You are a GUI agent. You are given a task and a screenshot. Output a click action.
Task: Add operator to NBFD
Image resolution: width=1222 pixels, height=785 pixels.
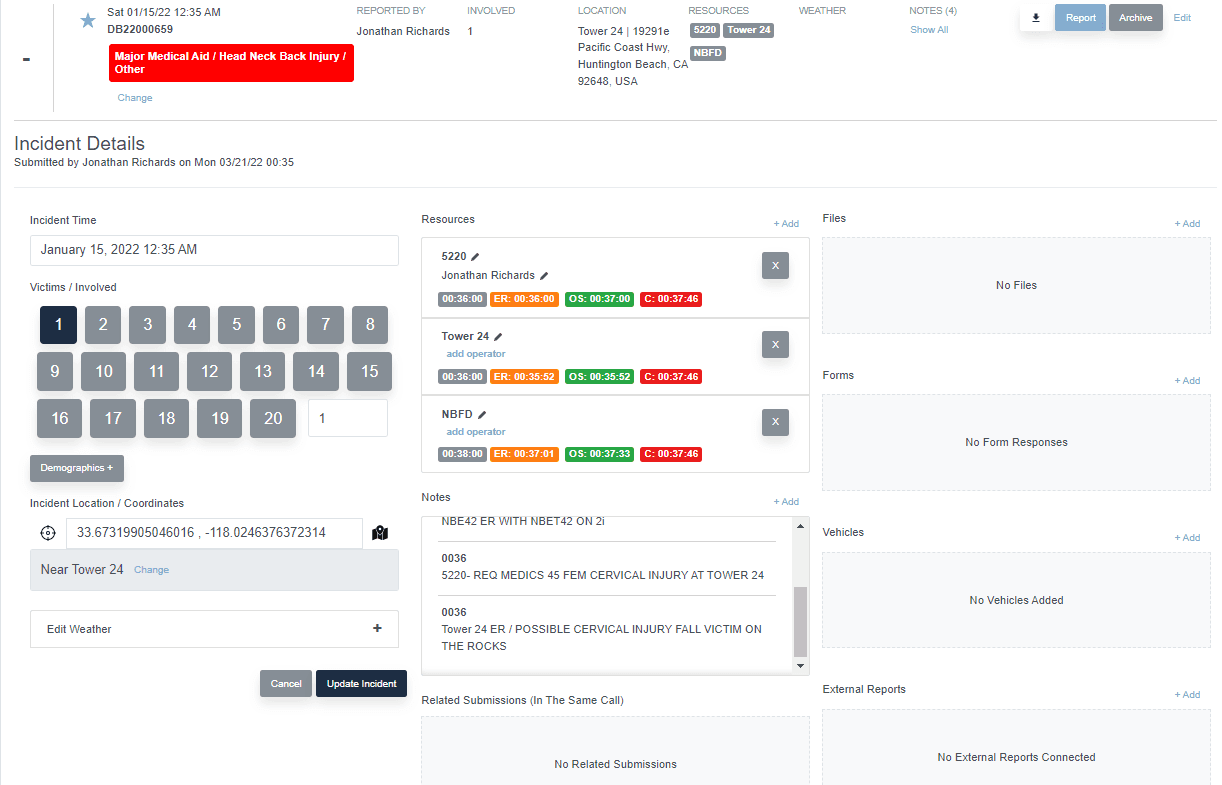pyautogui.click(x=476, y=432)
